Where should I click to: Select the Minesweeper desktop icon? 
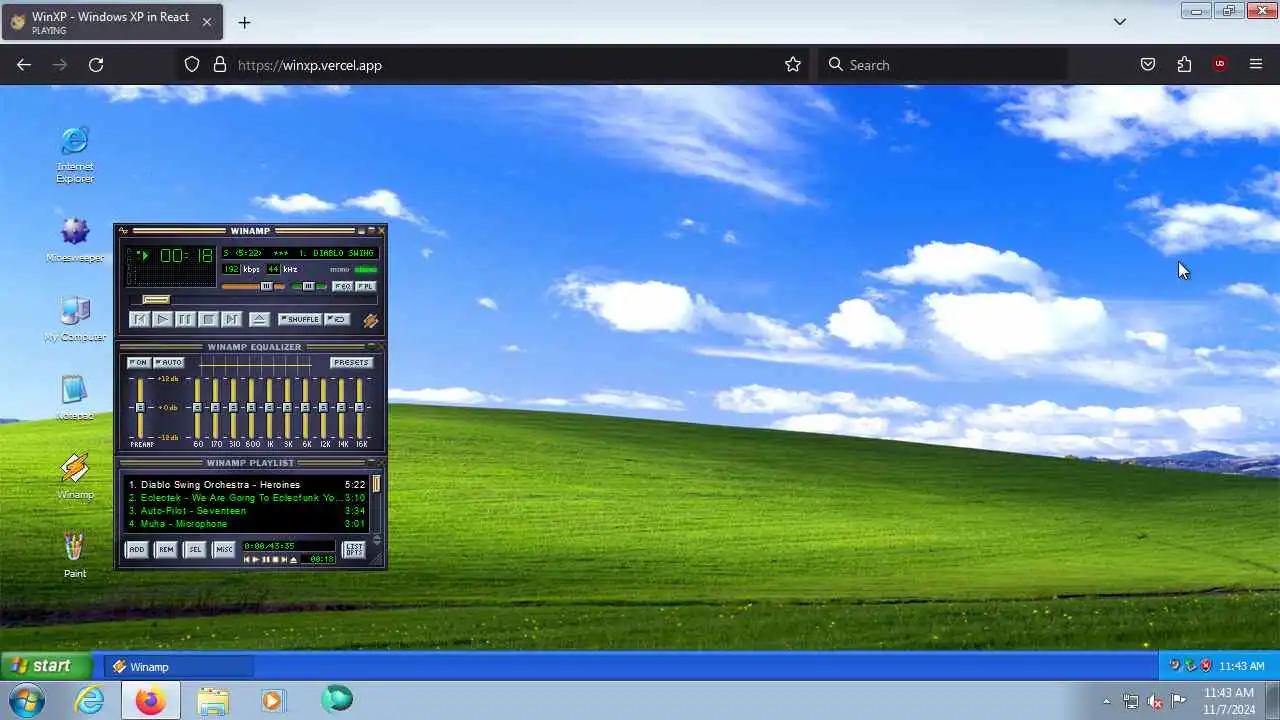pyautogui.click(x=75, y=240)
